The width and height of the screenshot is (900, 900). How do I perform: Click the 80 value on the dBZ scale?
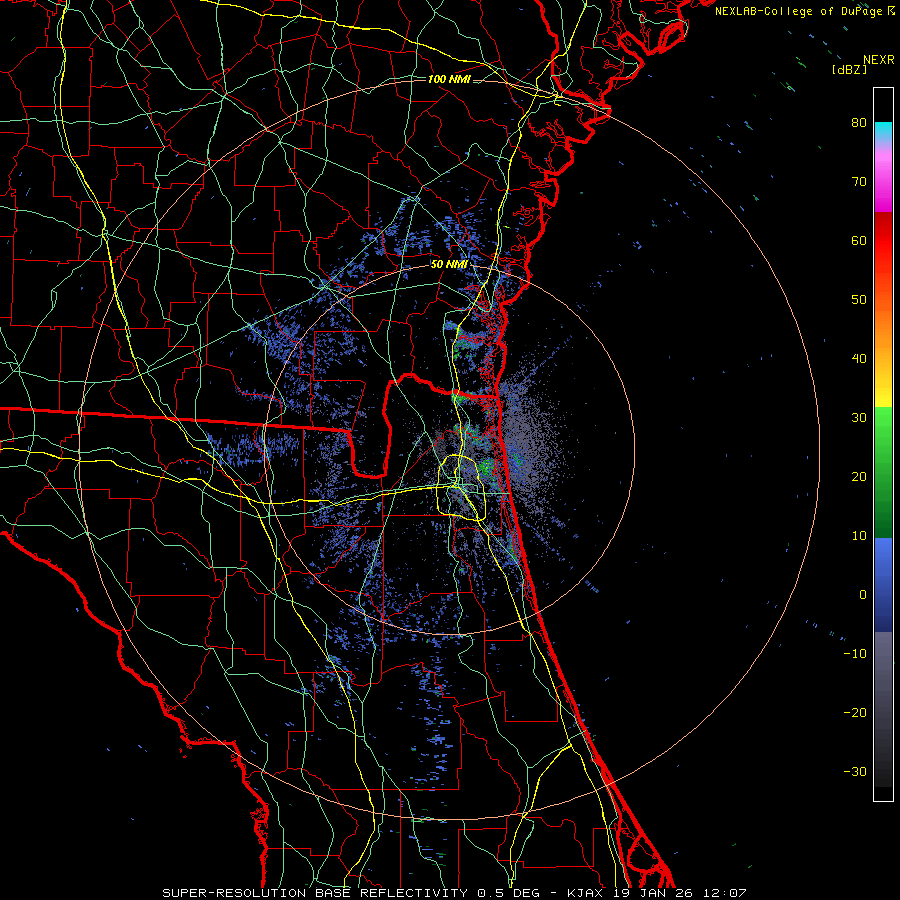click(x=859, y=122)
